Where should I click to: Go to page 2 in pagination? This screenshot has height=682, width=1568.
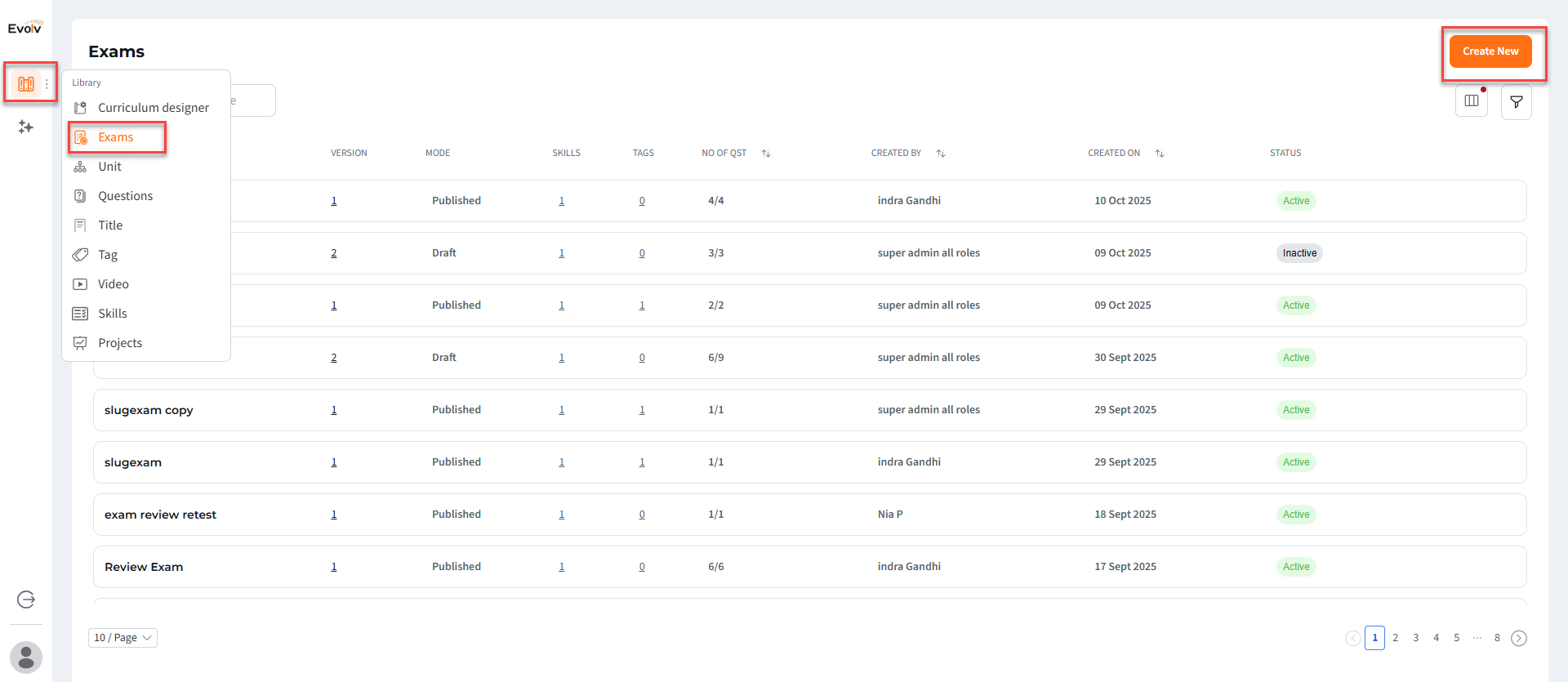[1395, 638]
